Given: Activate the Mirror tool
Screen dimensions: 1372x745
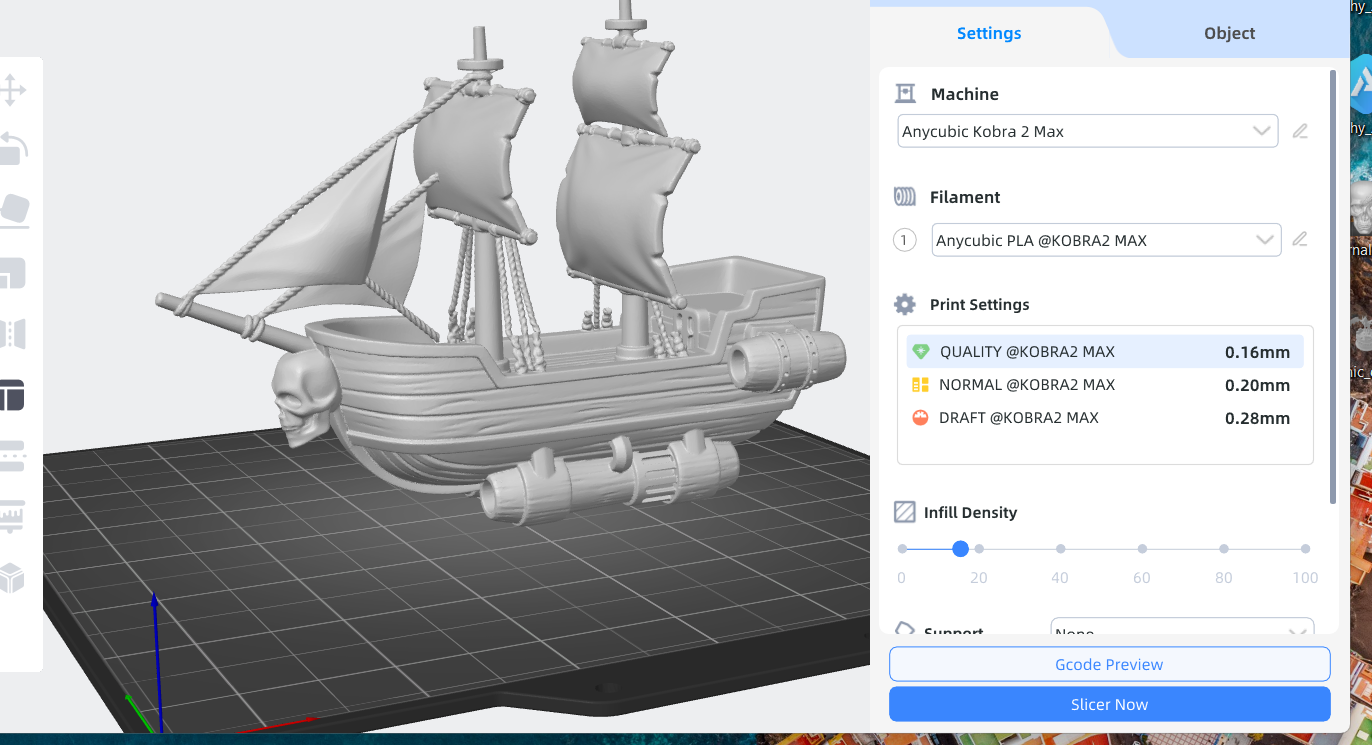Looking at the screenshot, I should tap(13, 334).
